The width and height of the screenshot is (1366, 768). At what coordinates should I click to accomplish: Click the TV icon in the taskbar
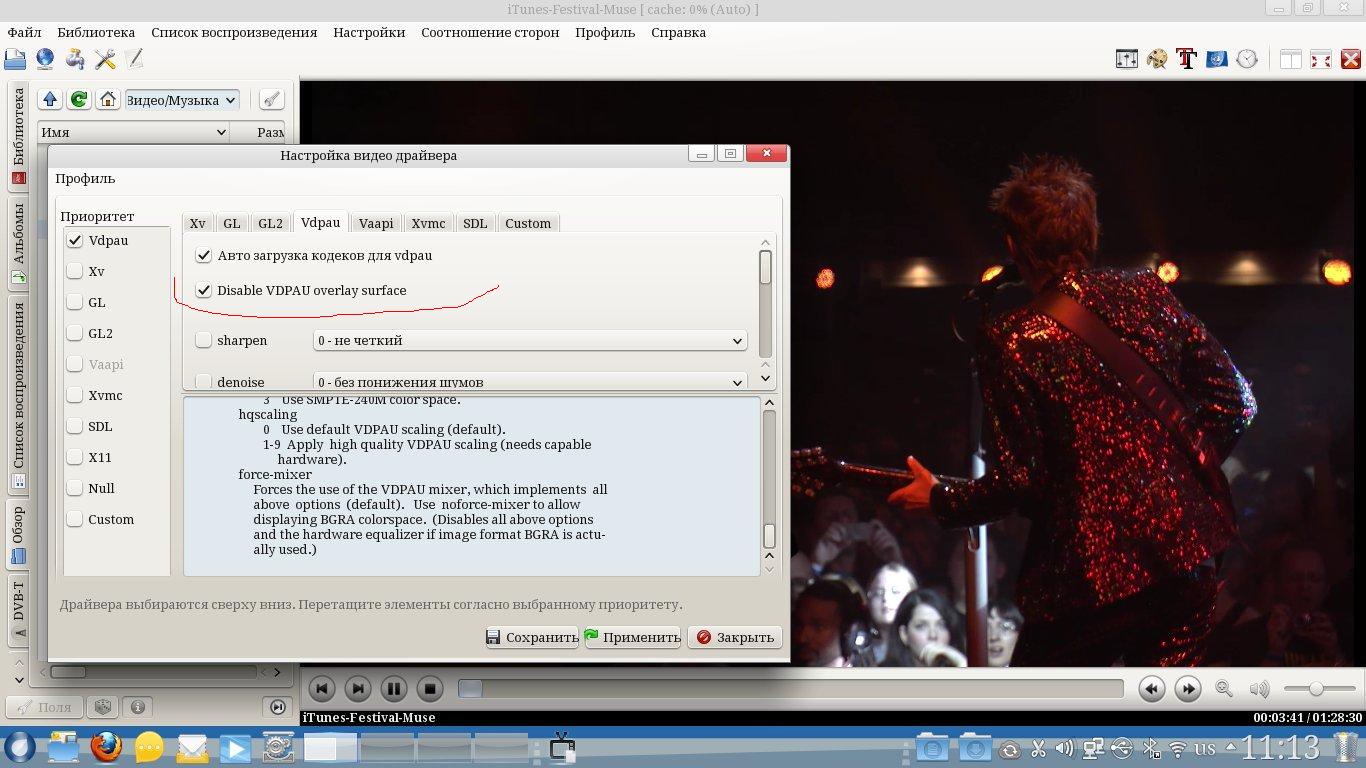[x=562, y=746]
